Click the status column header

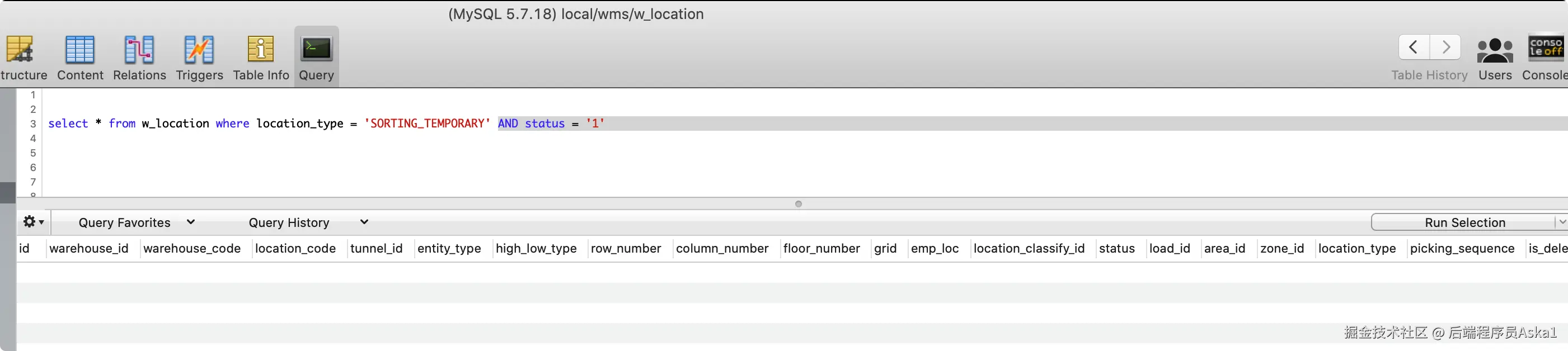[1116, 248]
